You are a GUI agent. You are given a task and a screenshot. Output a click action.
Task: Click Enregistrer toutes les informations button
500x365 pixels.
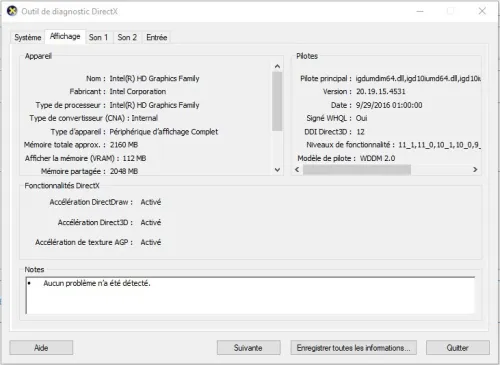353,348
